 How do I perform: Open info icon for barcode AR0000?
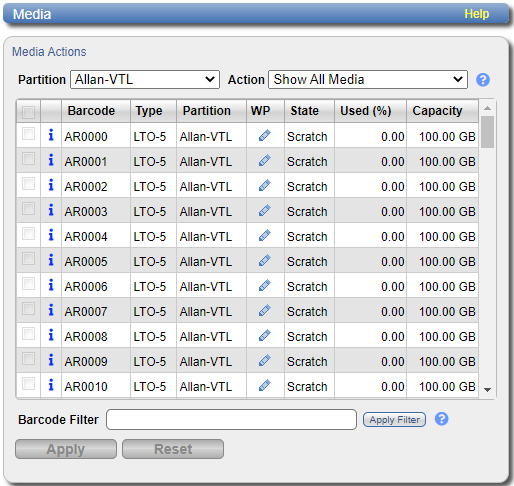(x=51, y=135)
